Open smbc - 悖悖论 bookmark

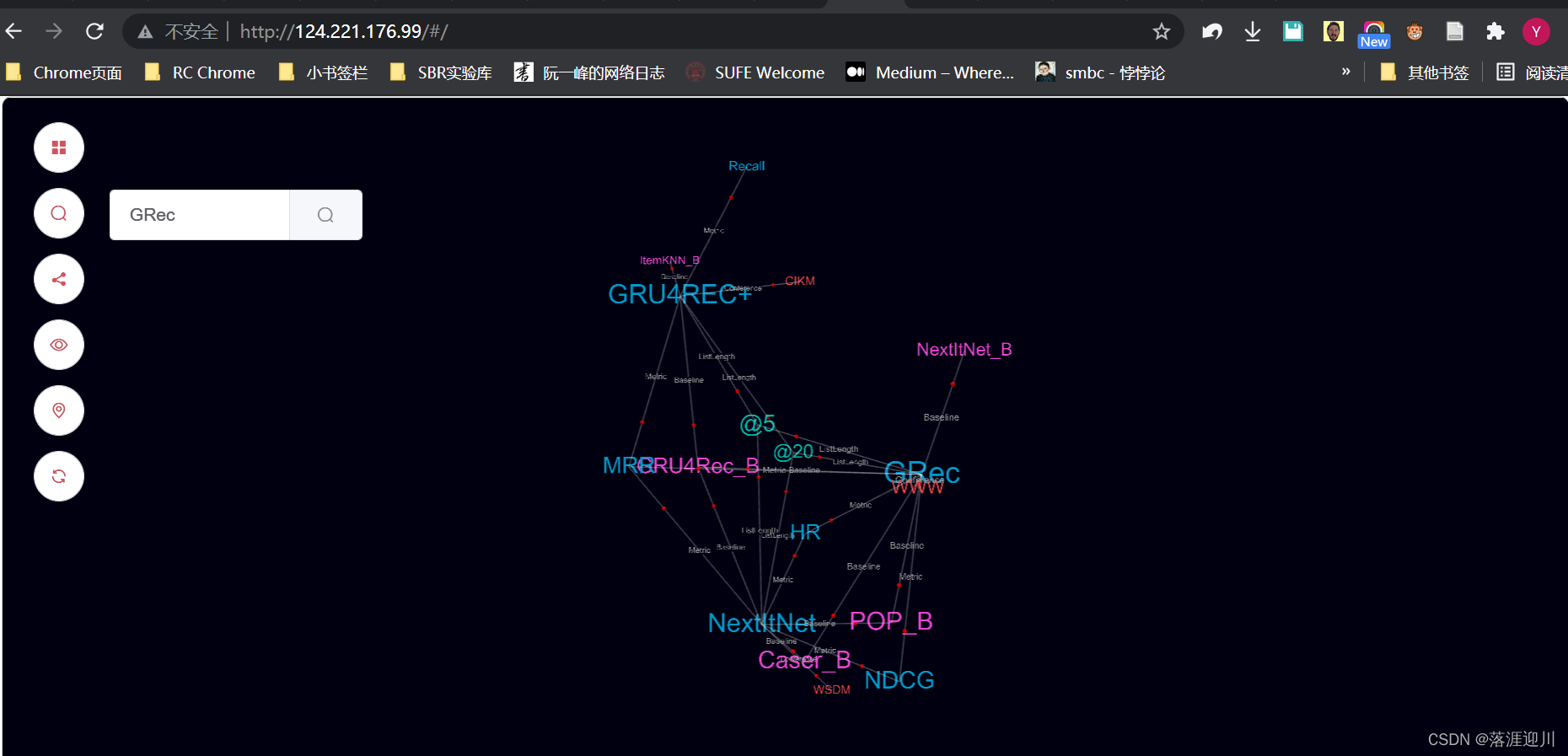click(1101, 73)
